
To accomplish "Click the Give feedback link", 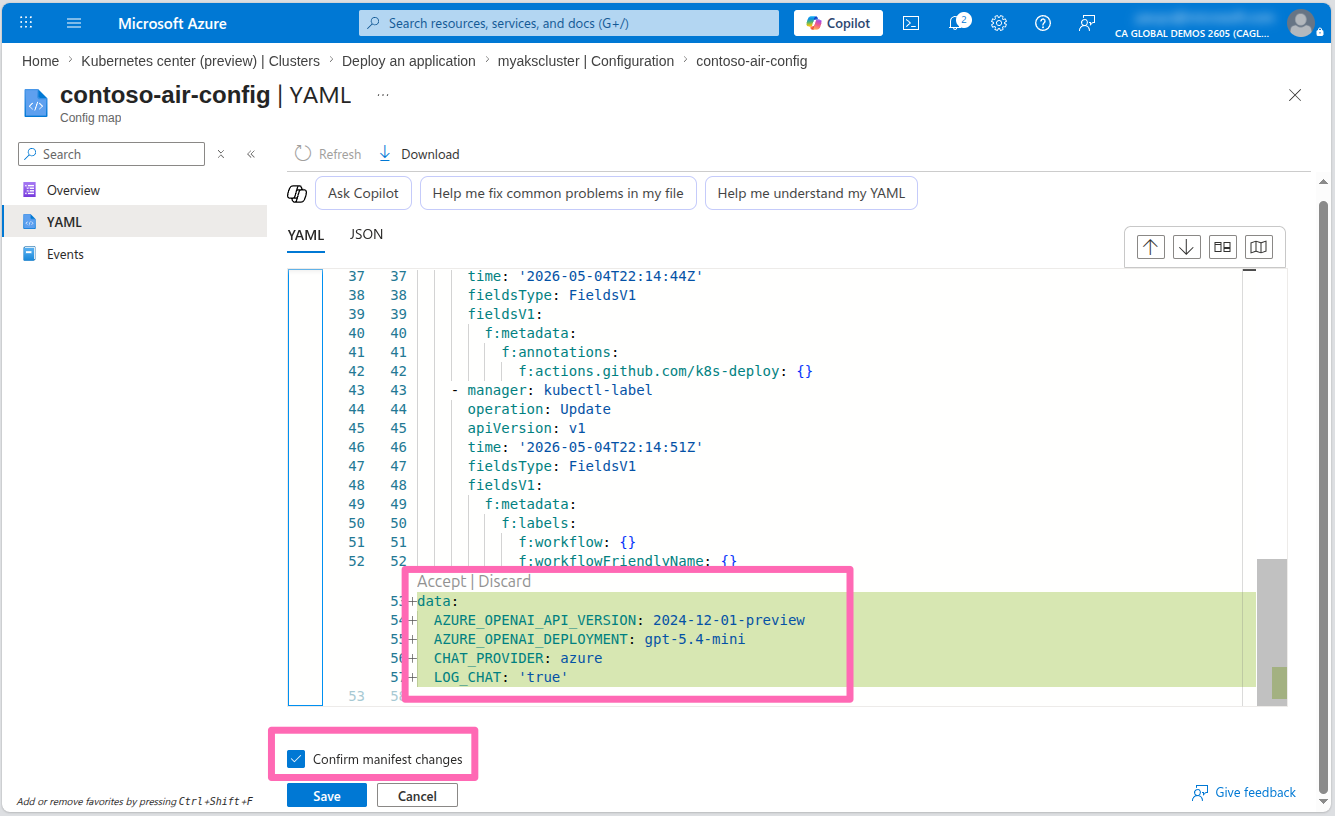I will [x=1244, y=792].
